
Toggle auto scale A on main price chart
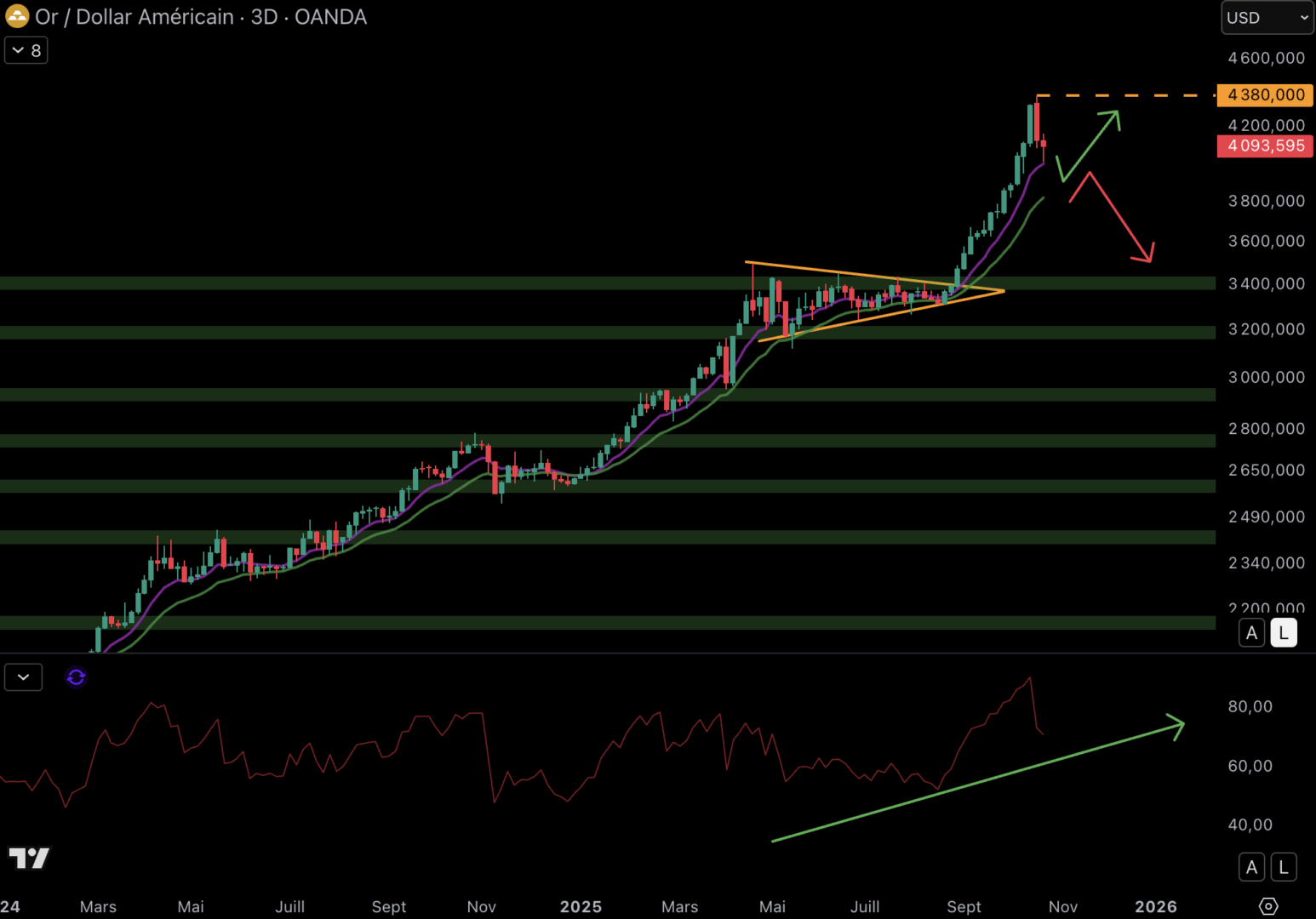(1251, 633)
